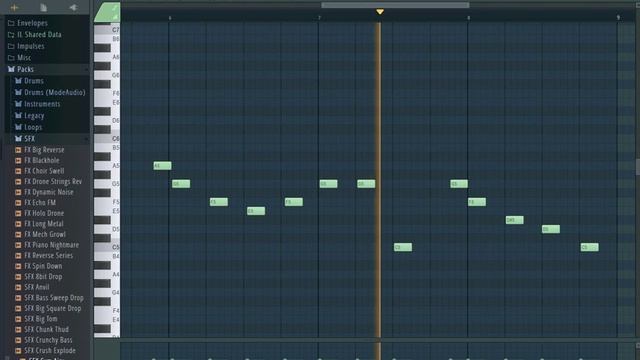
Task: Click the FX Reverse Series sample icon
Action: 18,256
